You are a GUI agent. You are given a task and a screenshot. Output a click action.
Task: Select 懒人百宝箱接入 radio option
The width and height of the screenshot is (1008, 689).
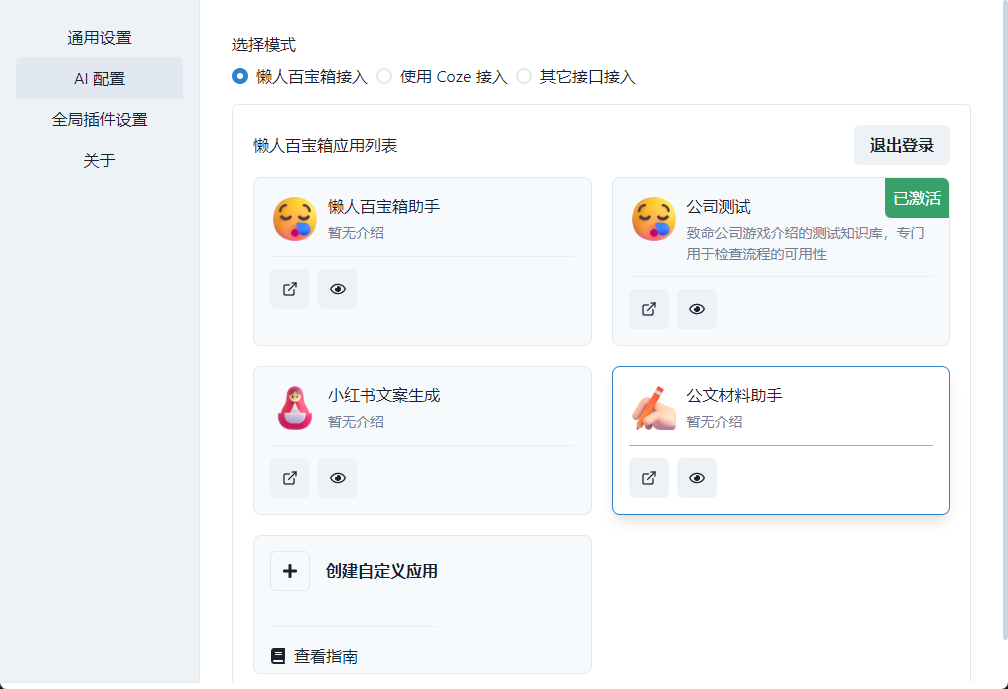pos(240,76)
